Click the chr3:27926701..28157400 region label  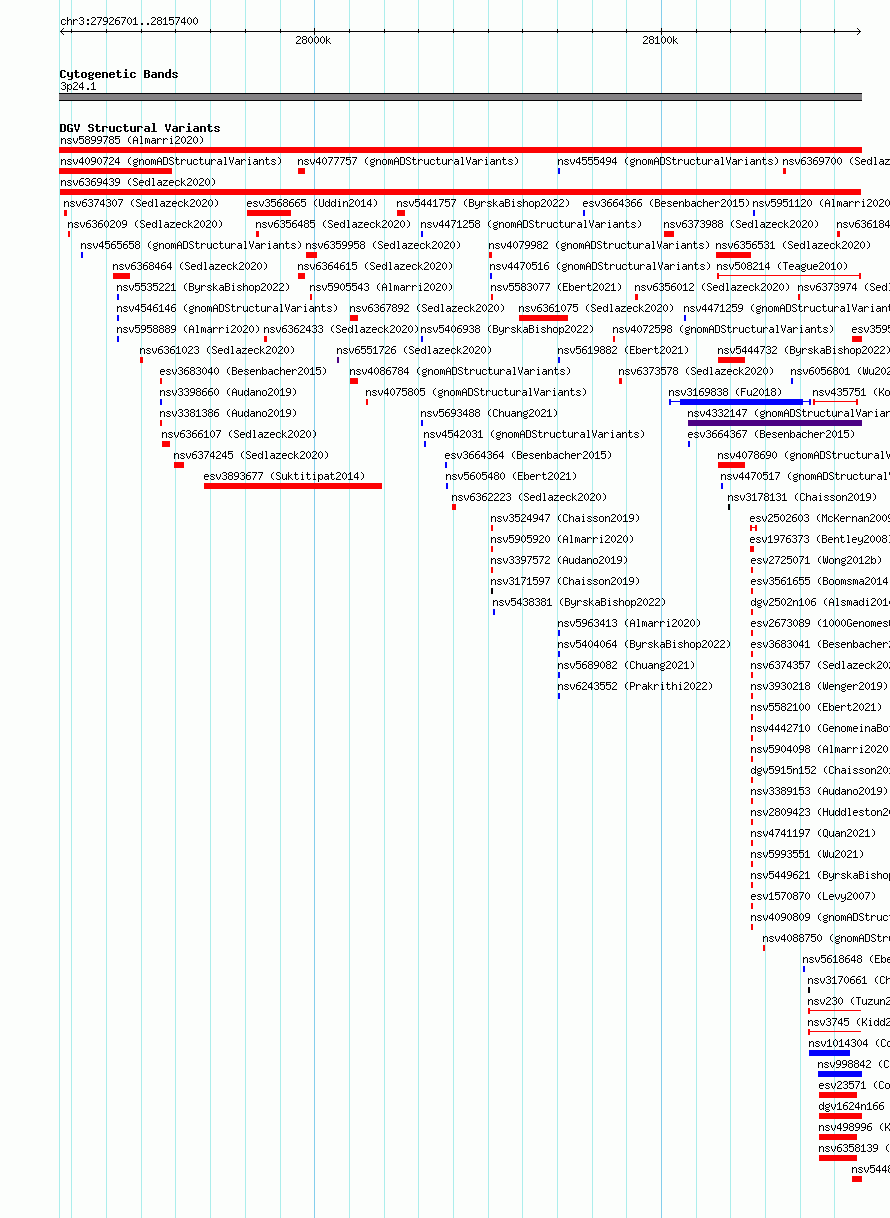pos(129,21)
